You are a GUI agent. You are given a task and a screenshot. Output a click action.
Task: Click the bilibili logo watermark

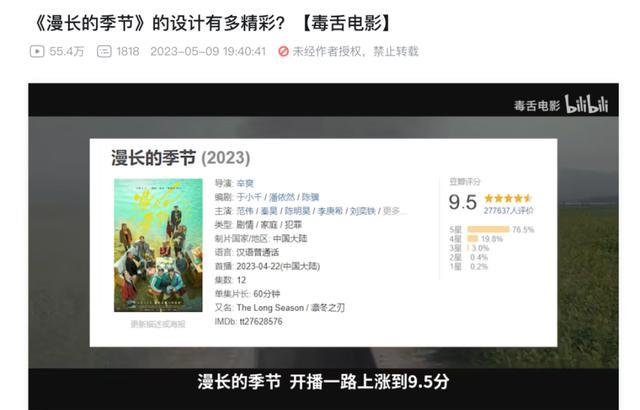(x=587, y=104)
